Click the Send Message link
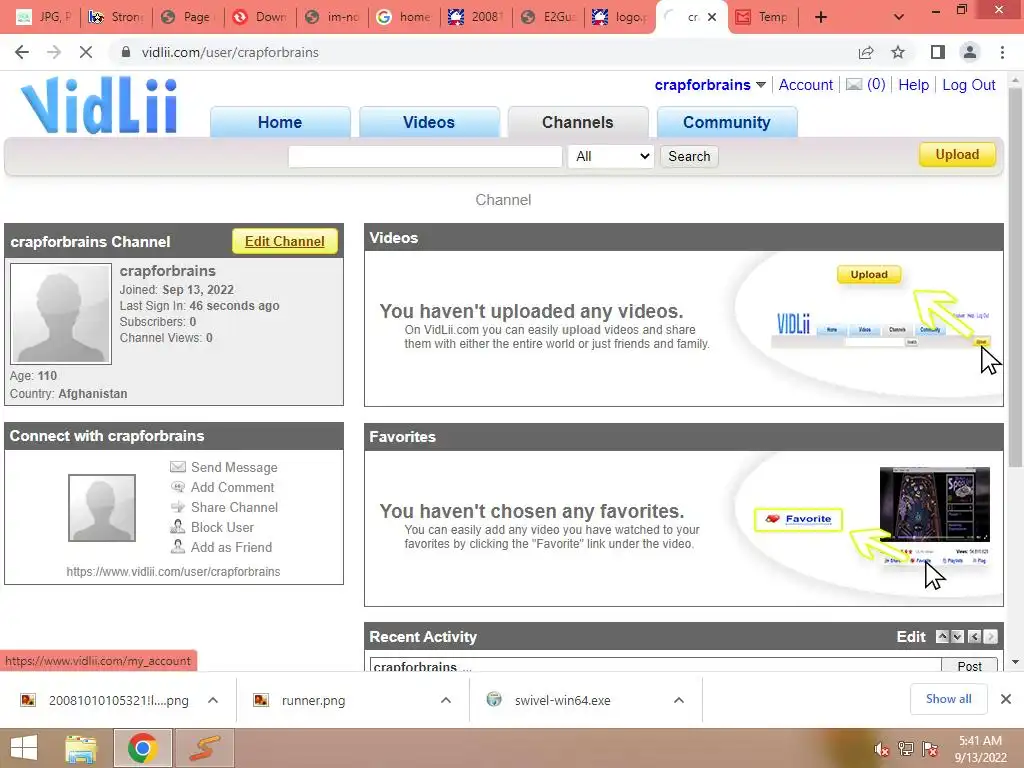 [234, 467]
